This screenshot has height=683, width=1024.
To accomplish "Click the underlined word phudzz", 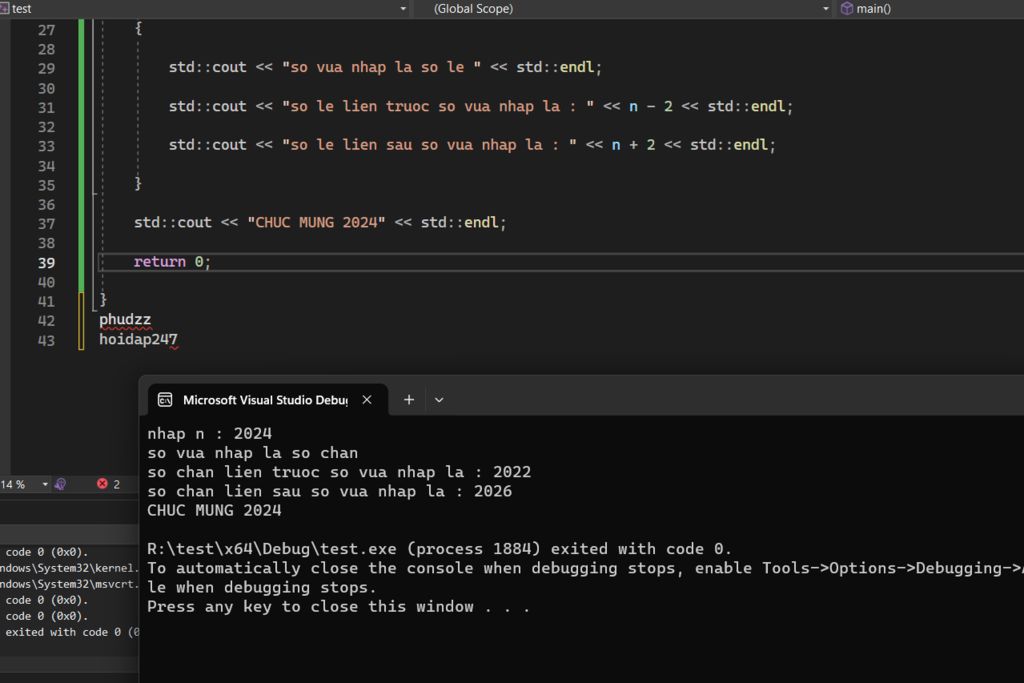I will click(125, 320).
